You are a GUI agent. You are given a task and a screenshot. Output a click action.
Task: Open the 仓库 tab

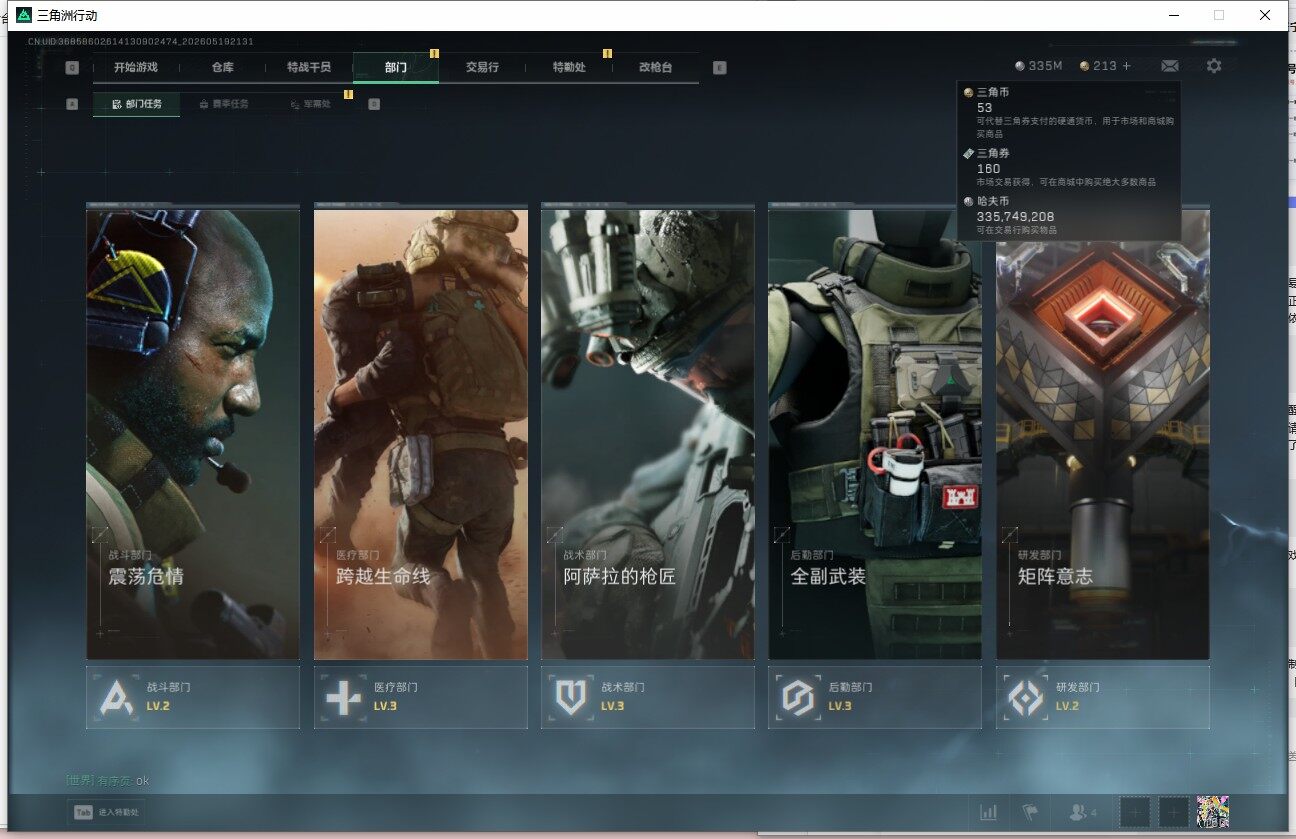[x=223, y=67]
